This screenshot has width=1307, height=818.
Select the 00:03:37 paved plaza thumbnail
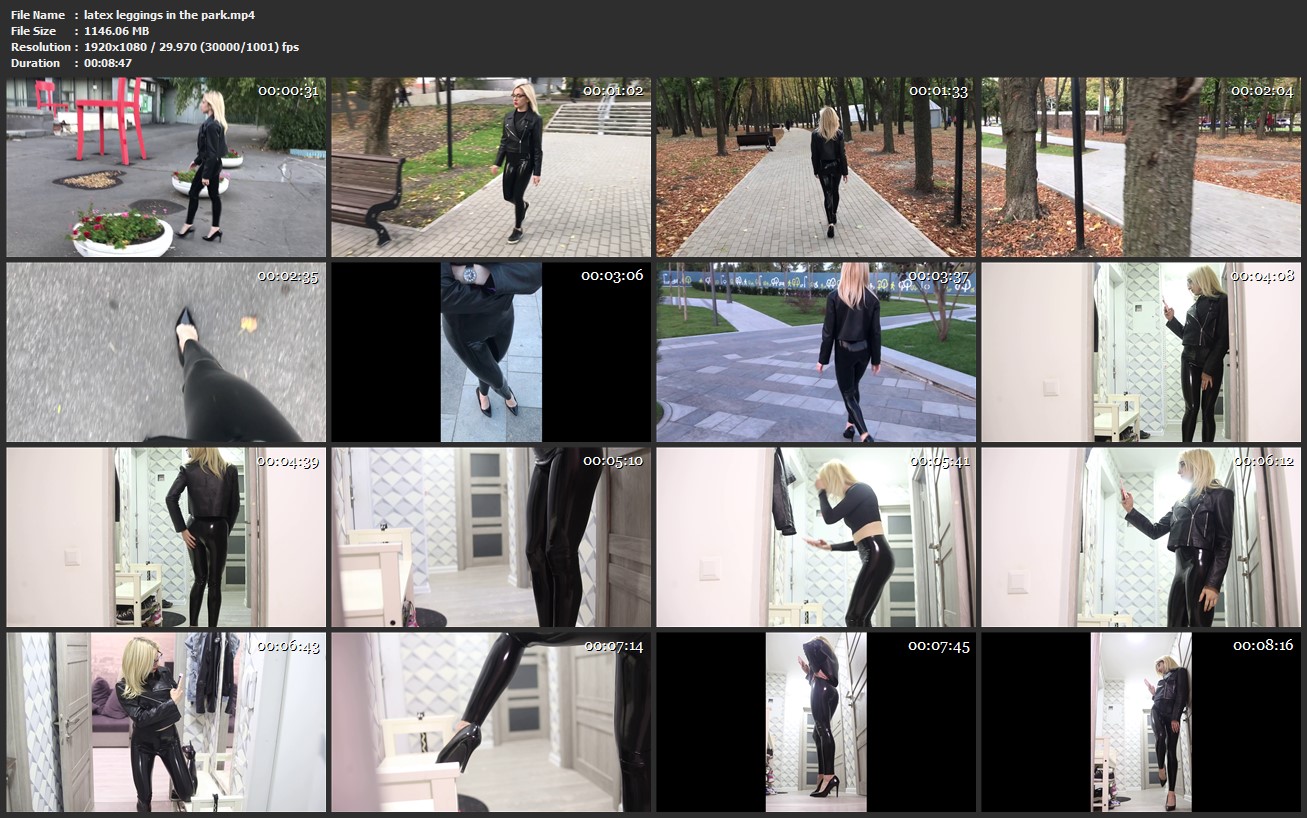point(816,352)
